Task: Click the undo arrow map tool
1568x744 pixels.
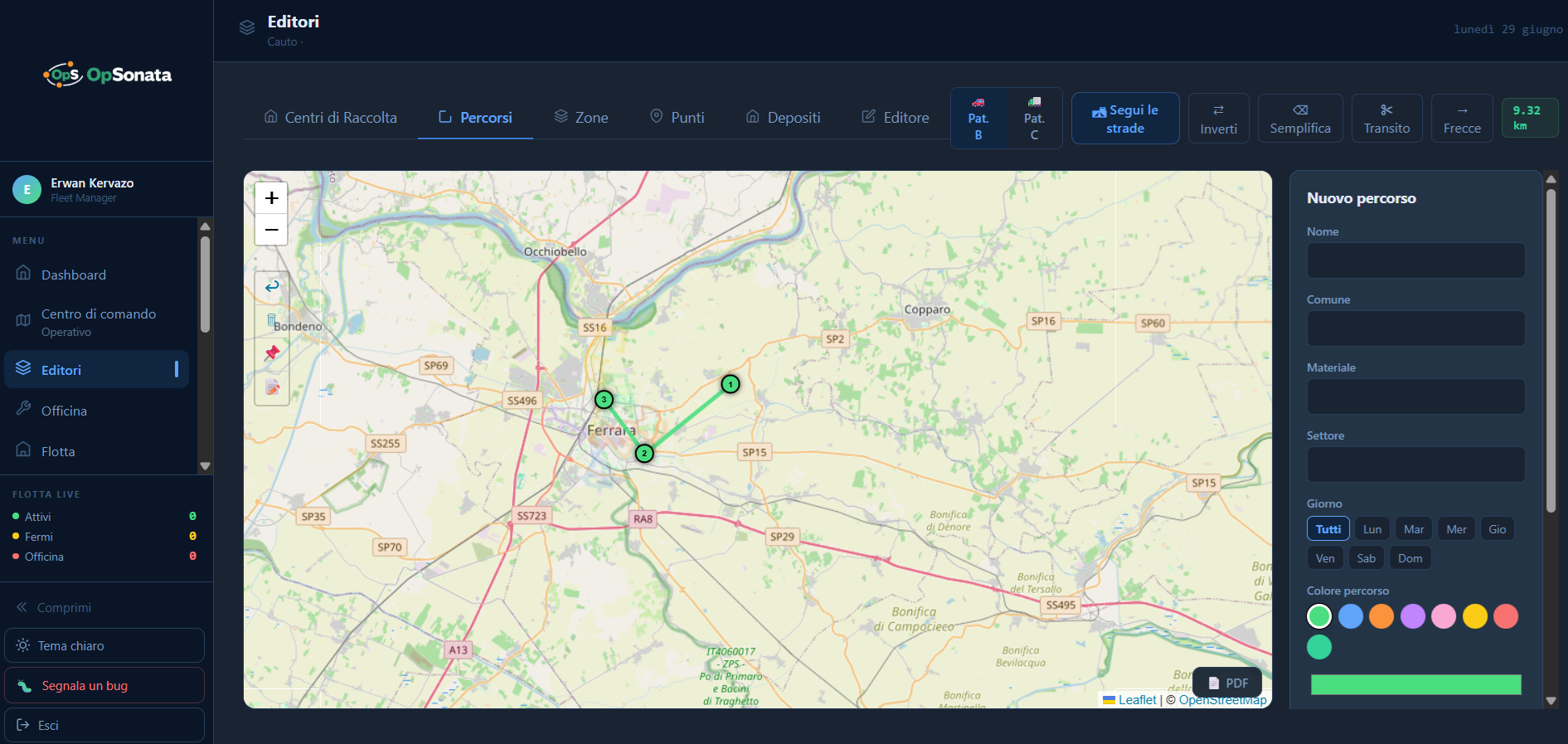Action: 272,287
